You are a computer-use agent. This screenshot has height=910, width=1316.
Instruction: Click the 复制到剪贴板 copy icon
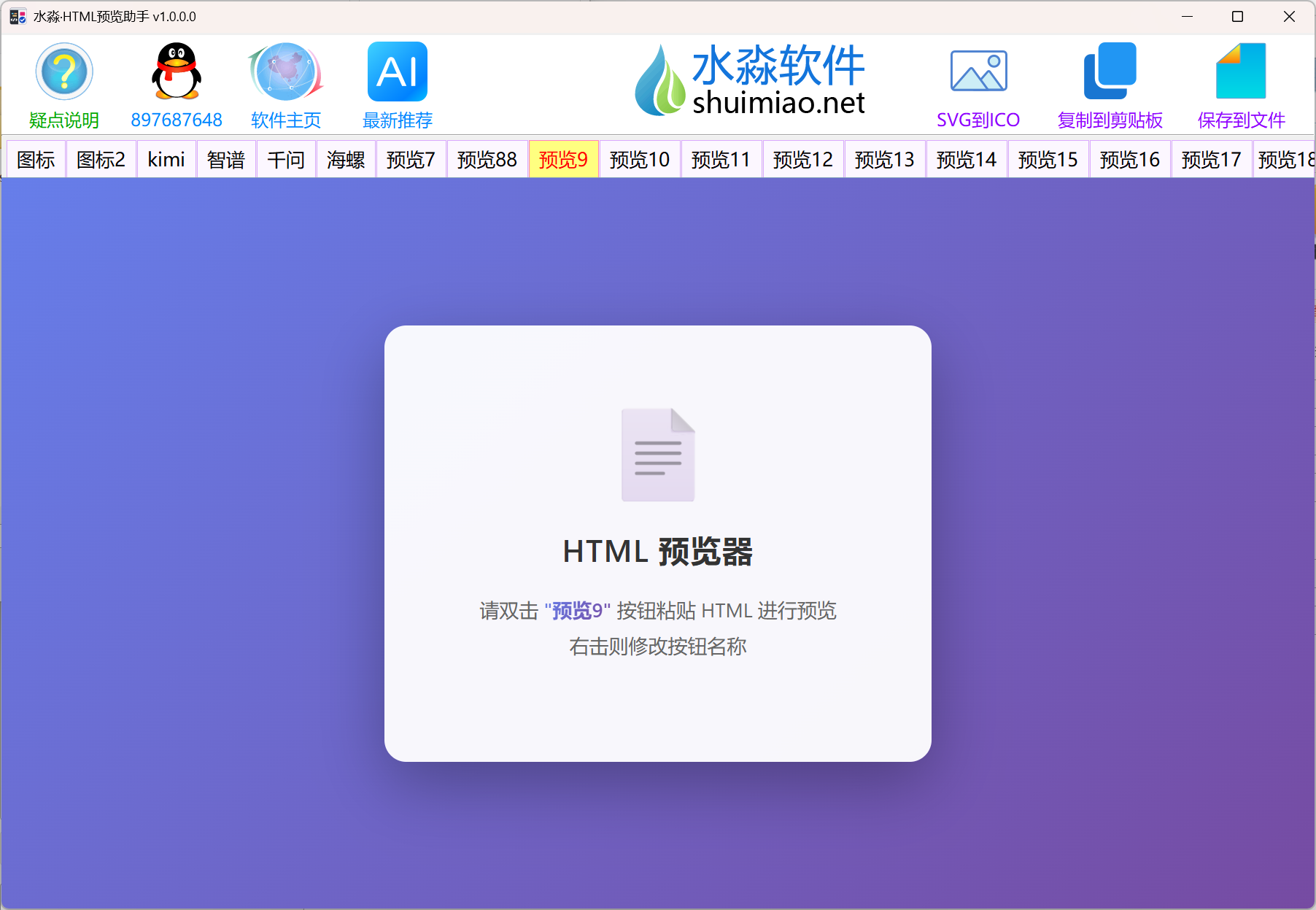(1109, 69)
